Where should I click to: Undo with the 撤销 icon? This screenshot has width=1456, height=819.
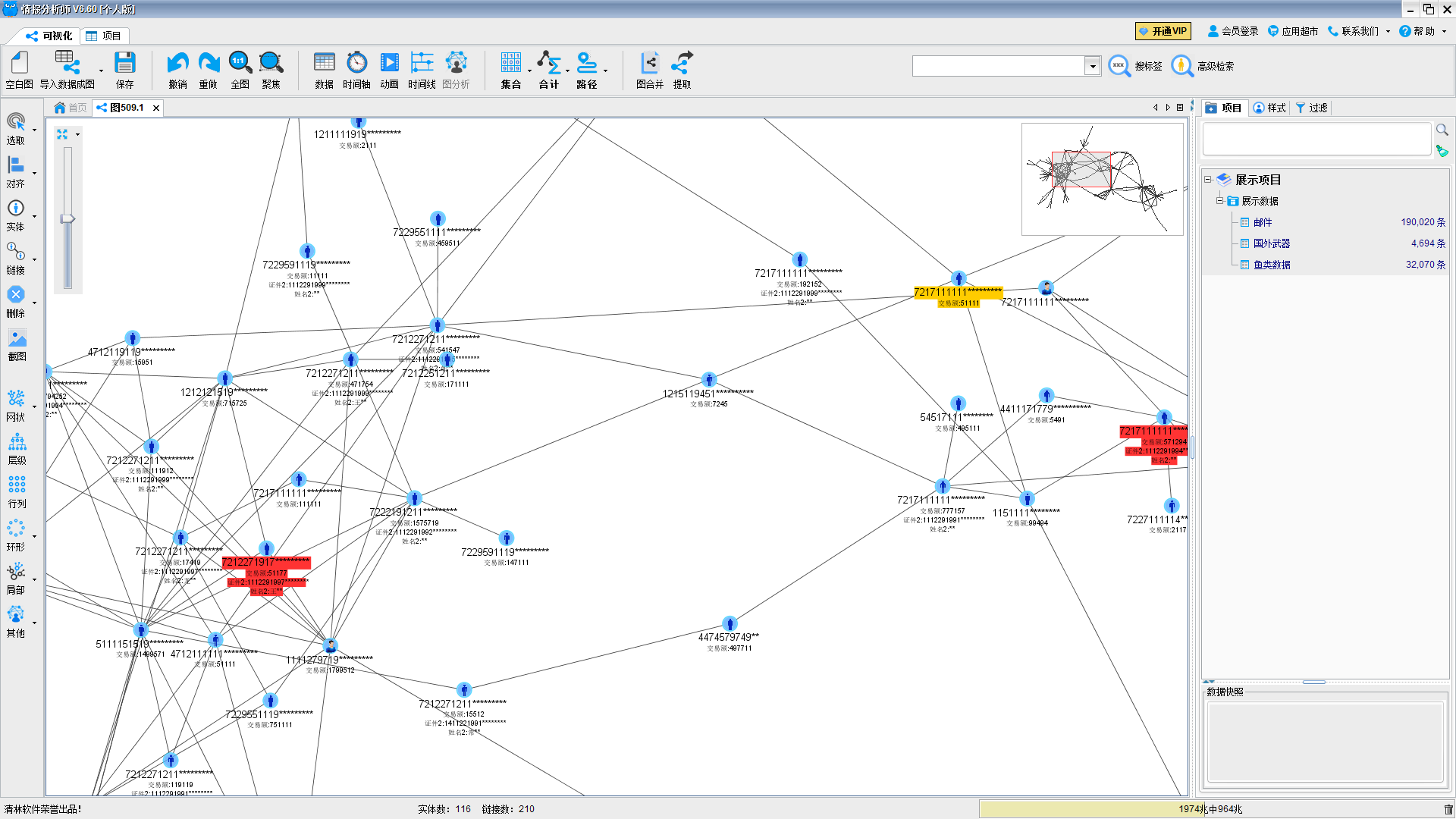[x=177, y=71]
